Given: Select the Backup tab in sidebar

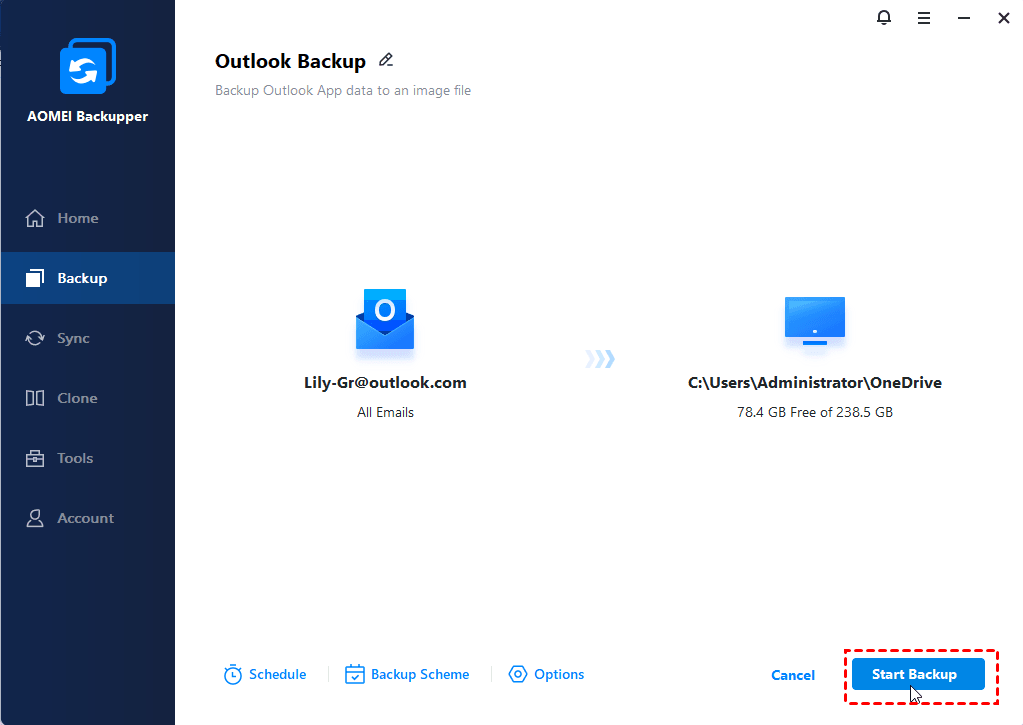Looking at the screenshot, I should [x=82, y=278].
